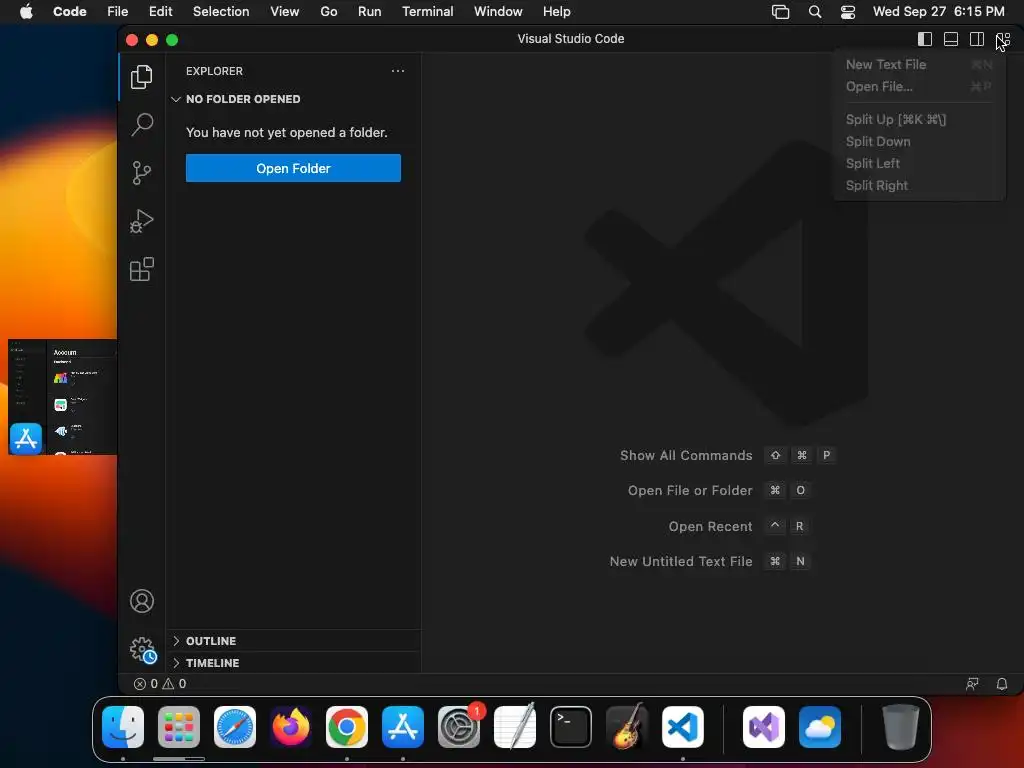Select Split Right in popup menu
Image resolution: width=1024 pixels, height=768 pixels.
[x=919, y=185]
